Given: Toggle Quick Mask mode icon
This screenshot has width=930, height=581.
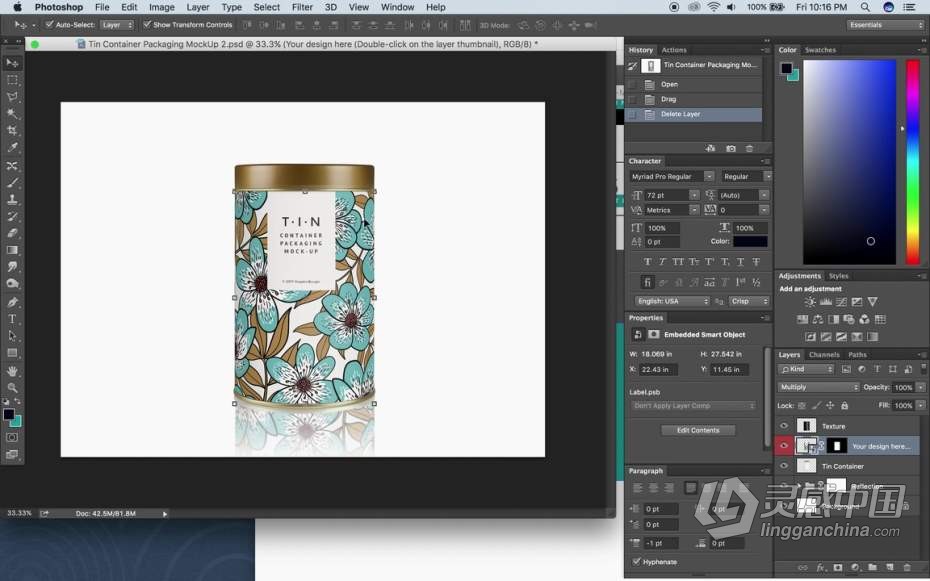Looking at the screenshot, I should click(12, 438).
